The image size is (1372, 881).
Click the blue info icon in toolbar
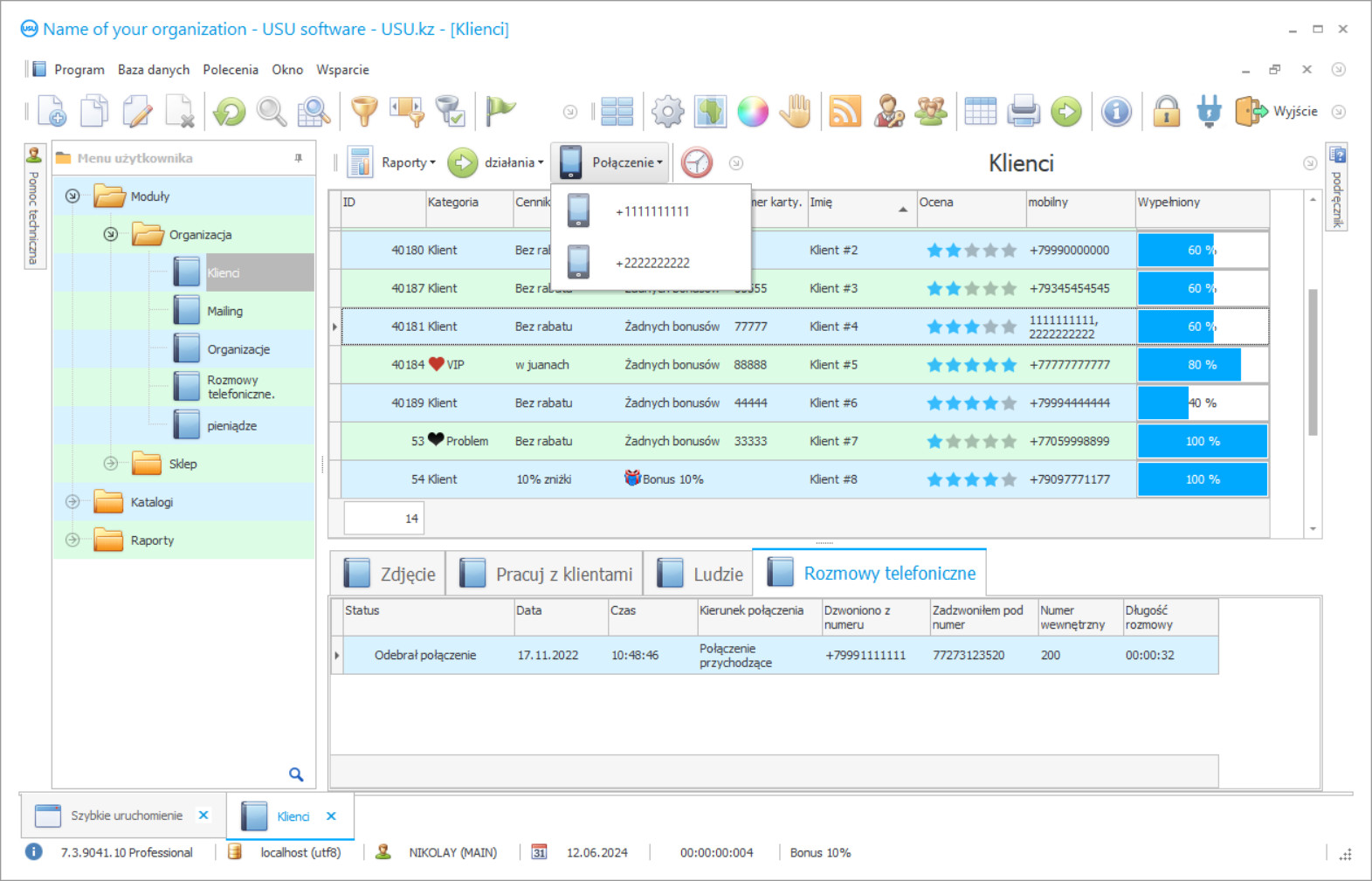coord(1116,112)
